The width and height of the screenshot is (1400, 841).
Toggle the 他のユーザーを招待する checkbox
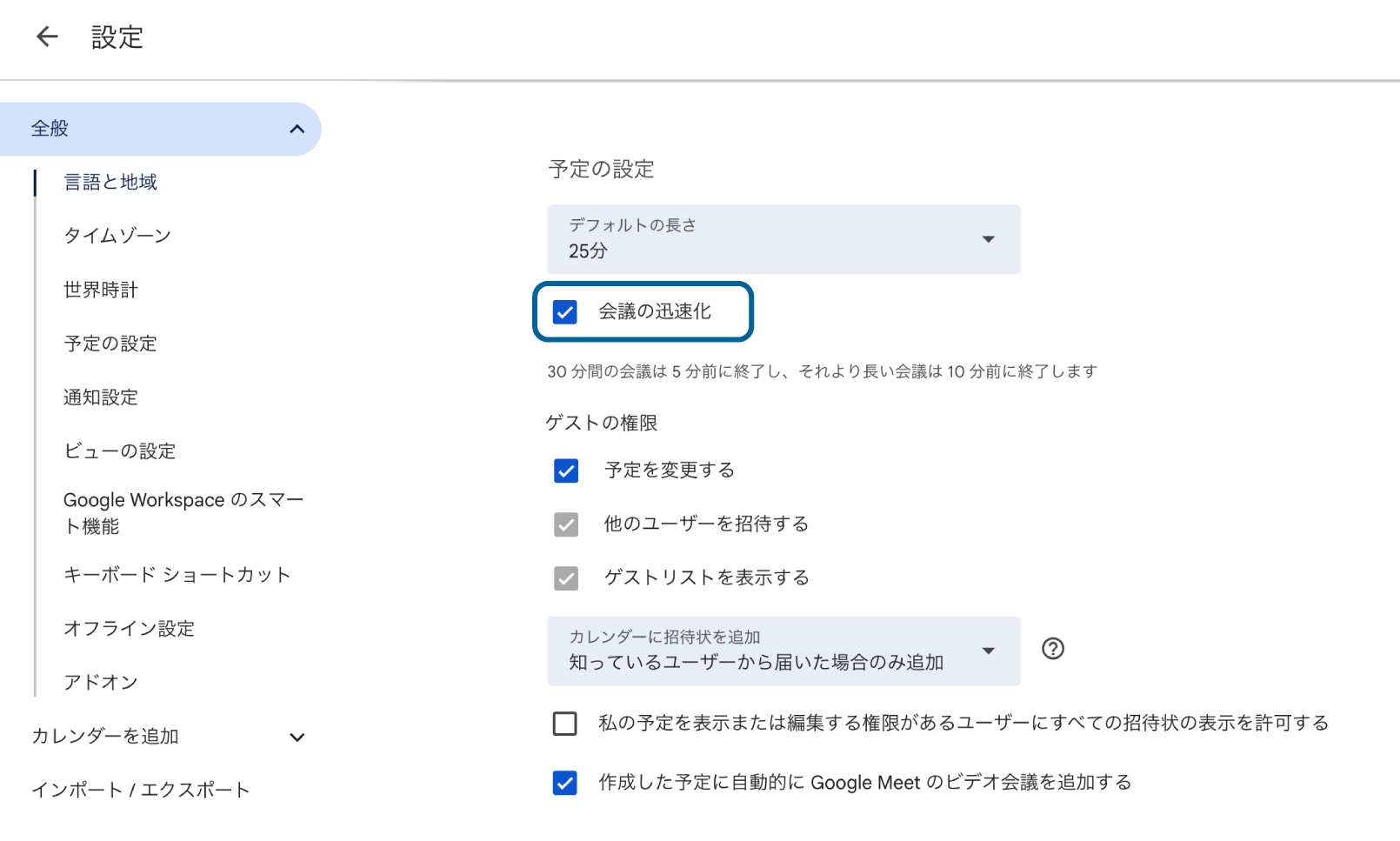tap(566, 524)
